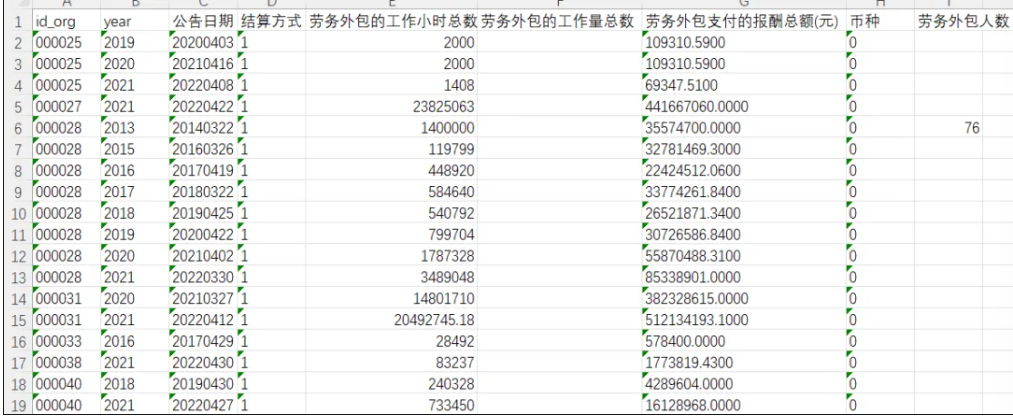The image size is (1013, 417).
Task: Select row header 1
Action: click(17, 21)
